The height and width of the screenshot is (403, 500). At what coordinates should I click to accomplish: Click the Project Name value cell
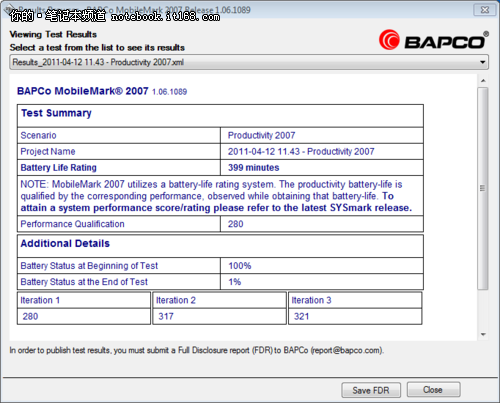coord(322,152)
